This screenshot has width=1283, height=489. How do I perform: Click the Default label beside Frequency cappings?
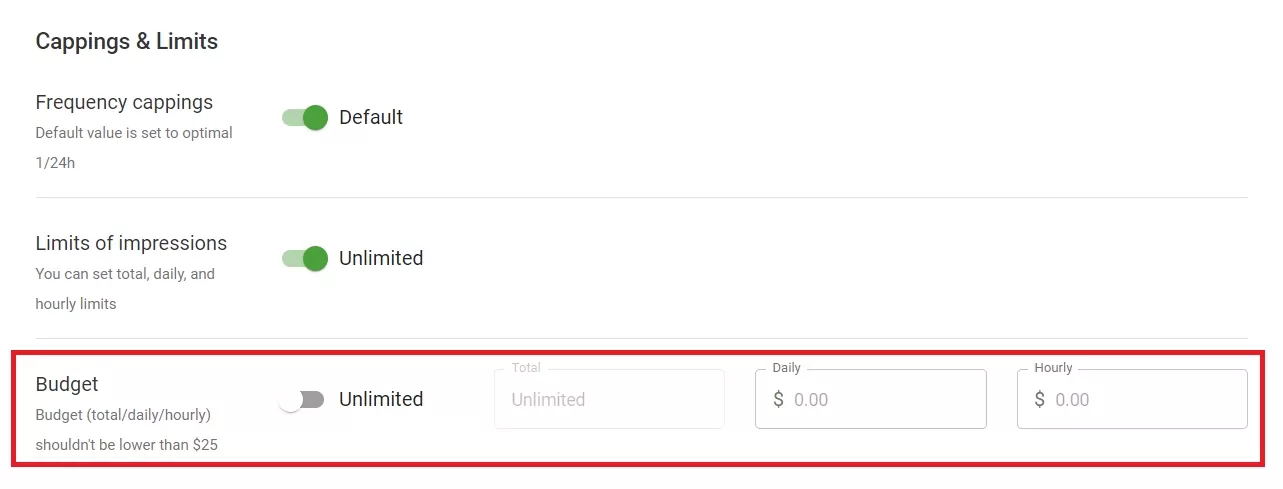(x=371, y=118)
